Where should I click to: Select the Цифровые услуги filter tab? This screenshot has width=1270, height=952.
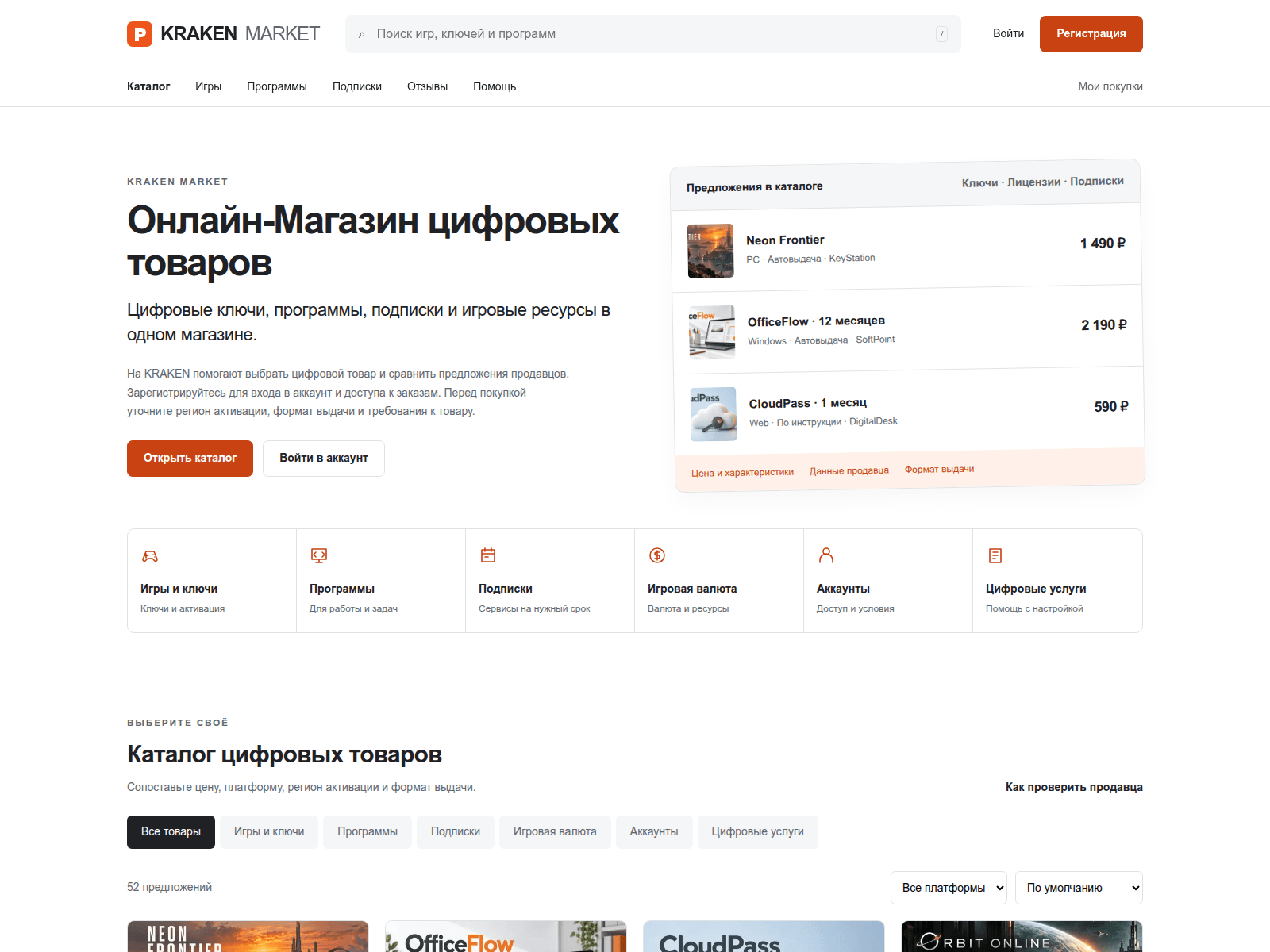coord(758,832)
